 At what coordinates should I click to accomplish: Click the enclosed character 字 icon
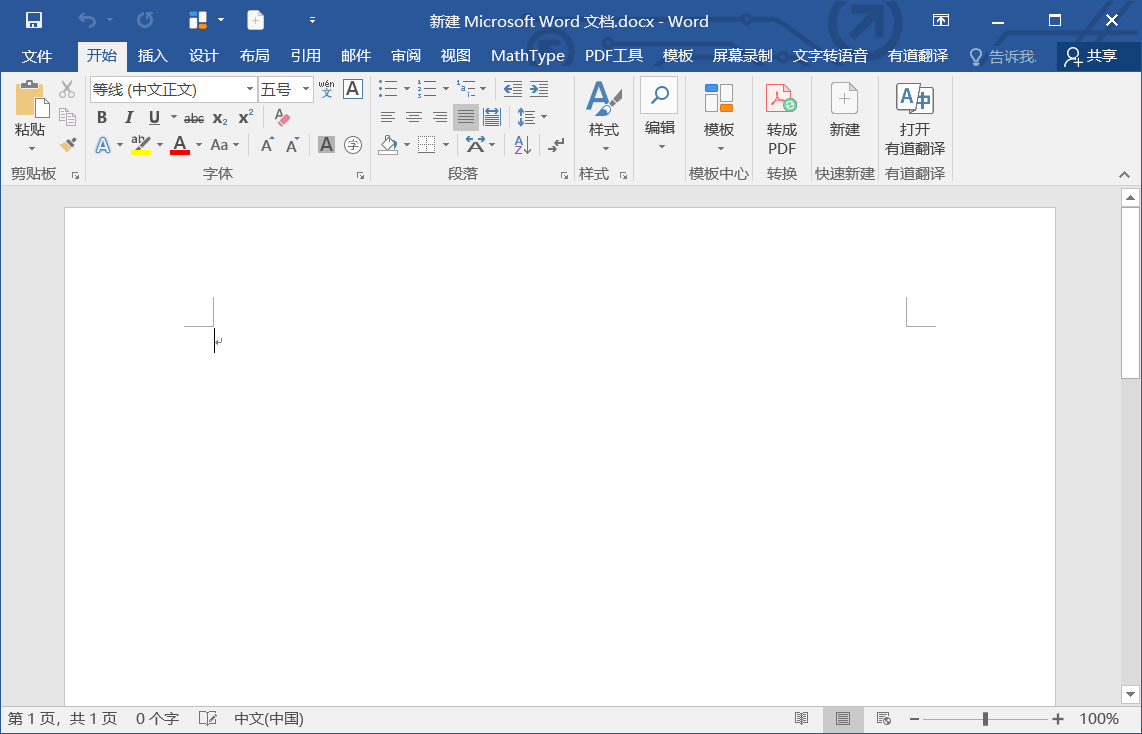click(353, 145)
